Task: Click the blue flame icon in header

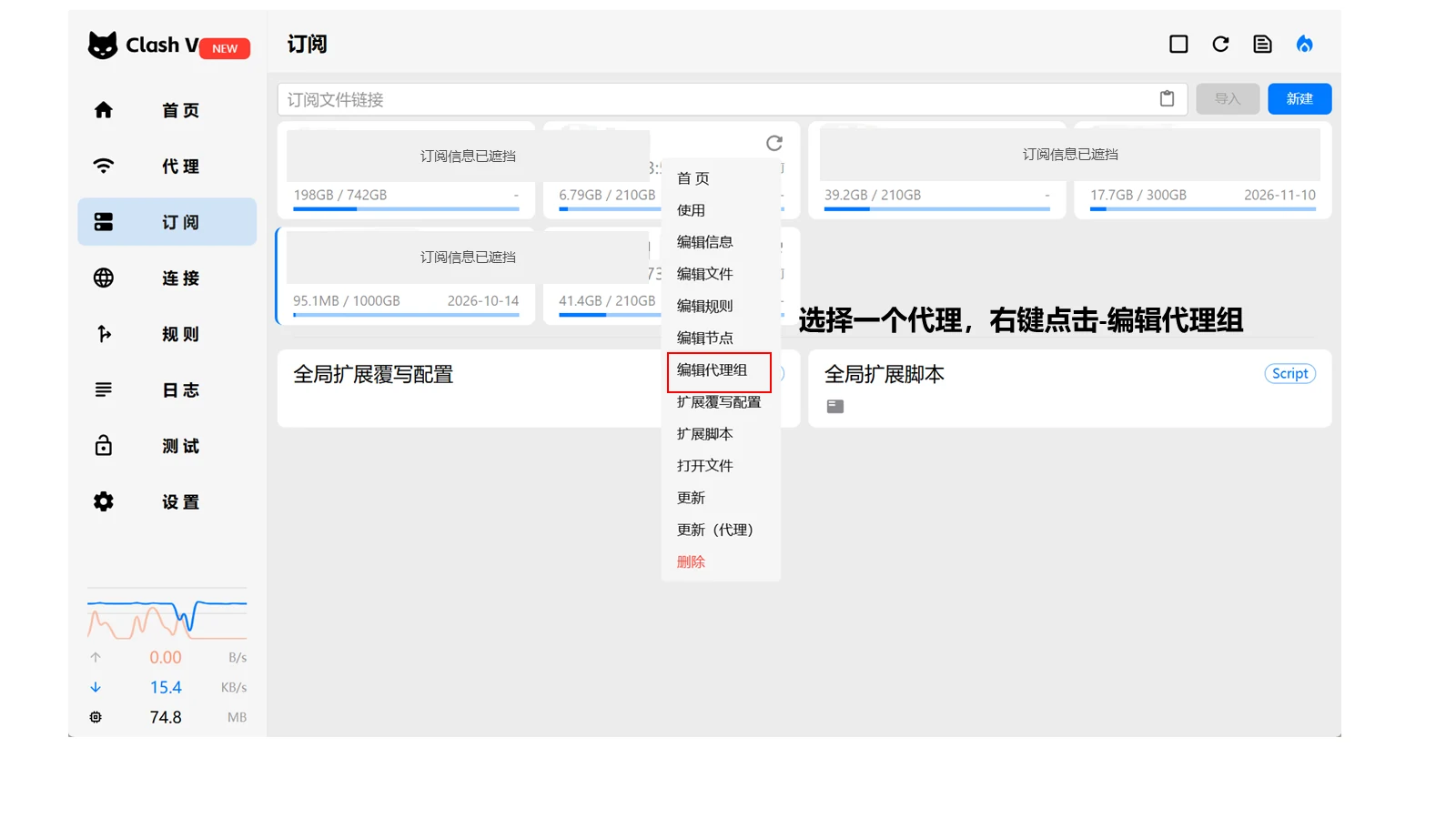Action: [1304, 44]
